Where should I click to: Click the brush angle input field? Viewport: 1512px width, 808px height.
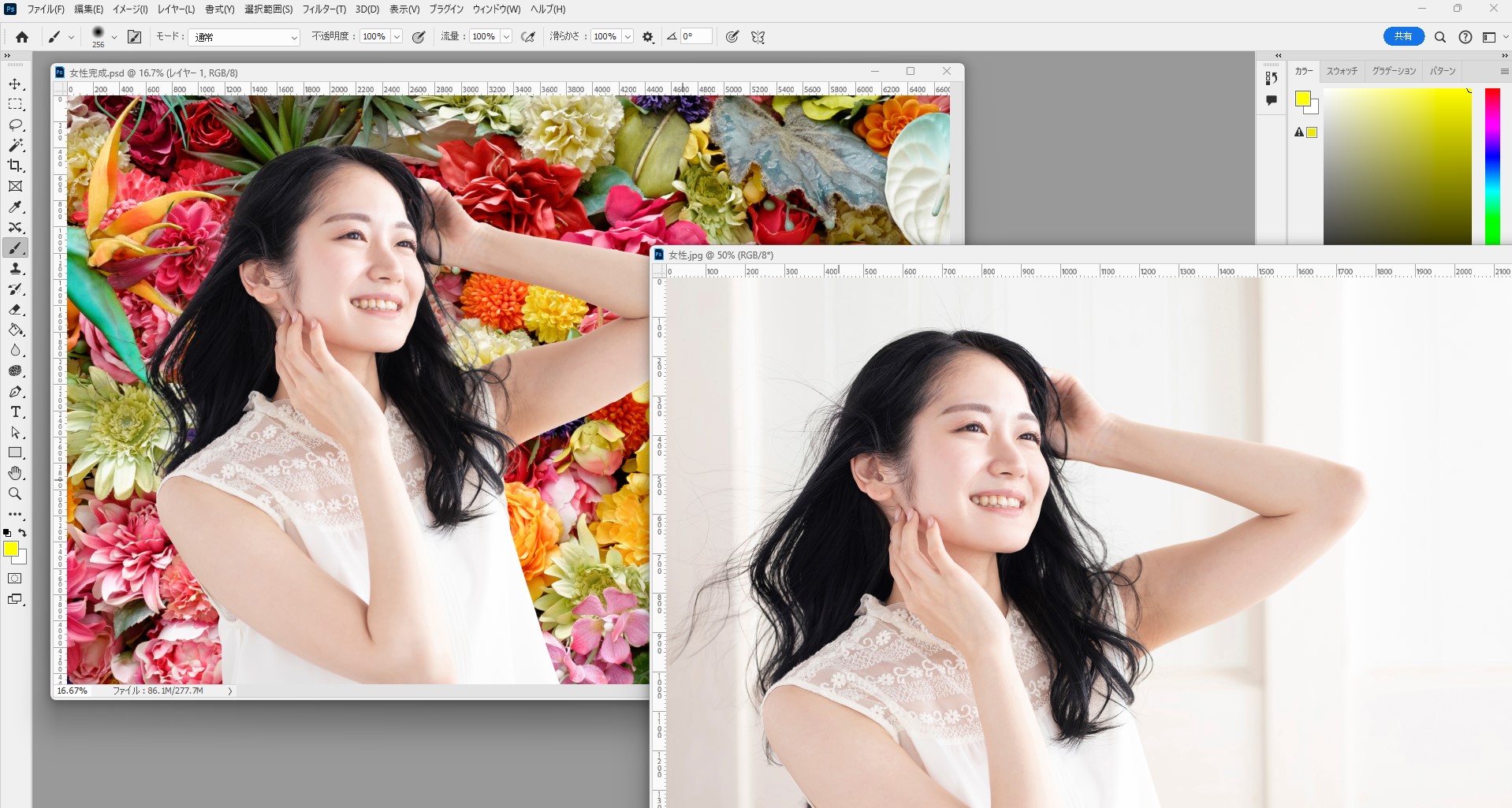point(696,36)
